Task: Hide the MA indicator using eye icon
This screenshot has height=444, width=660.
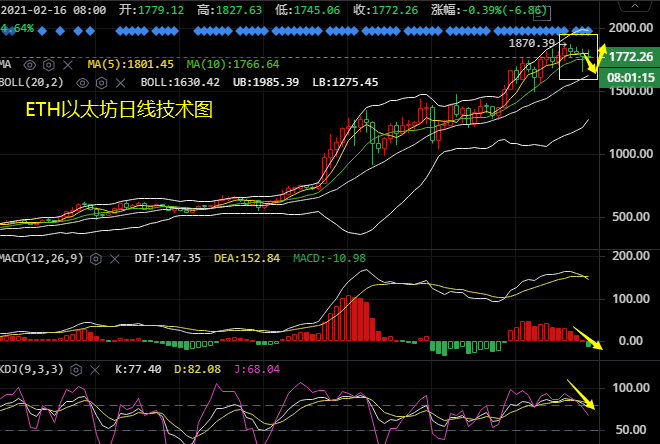Action: 28,63
